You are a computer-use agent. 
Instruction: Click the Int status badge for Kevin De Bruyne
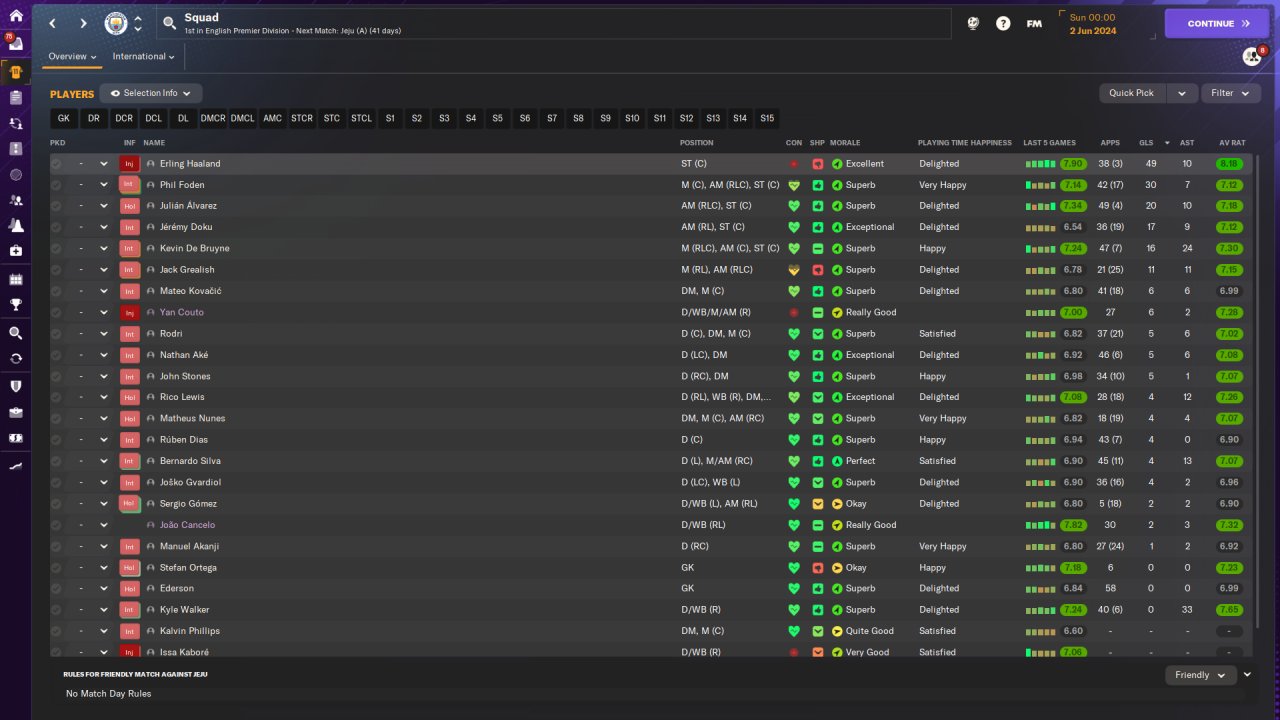[129, 248]
